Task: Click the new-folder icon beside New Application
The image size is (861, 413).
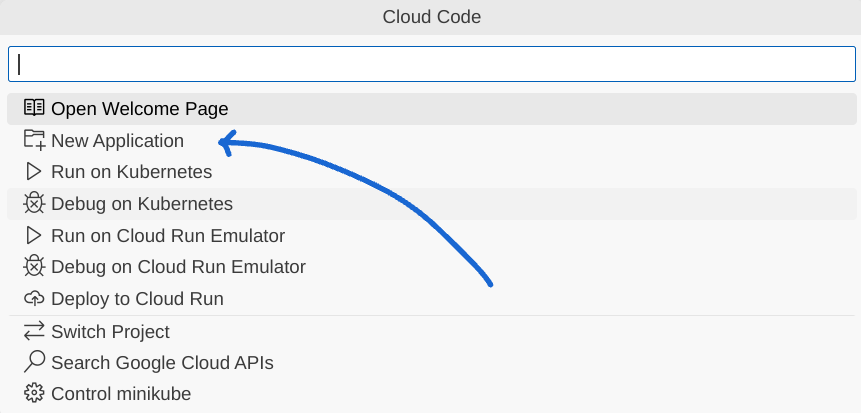Action: tap(35, 140)
